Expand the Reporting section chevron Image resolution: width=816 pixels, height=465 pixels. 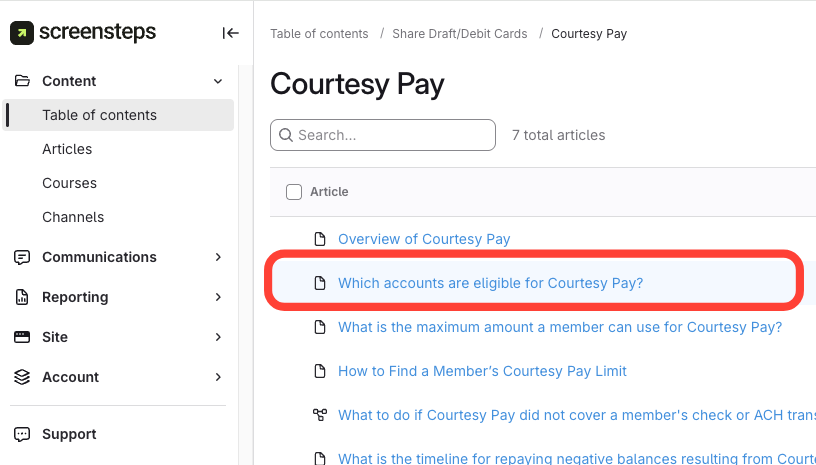coord(218,297)
